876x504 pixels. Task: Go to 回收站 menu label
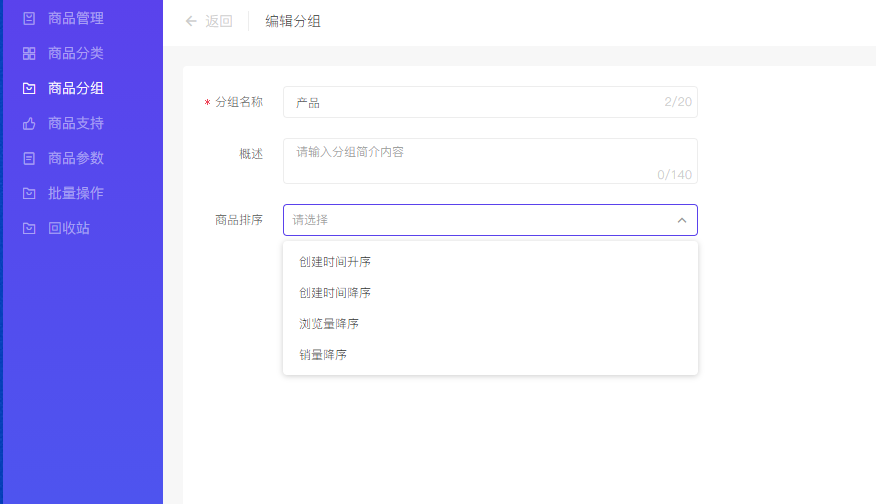pyautogui.click(x=69, y=228)
